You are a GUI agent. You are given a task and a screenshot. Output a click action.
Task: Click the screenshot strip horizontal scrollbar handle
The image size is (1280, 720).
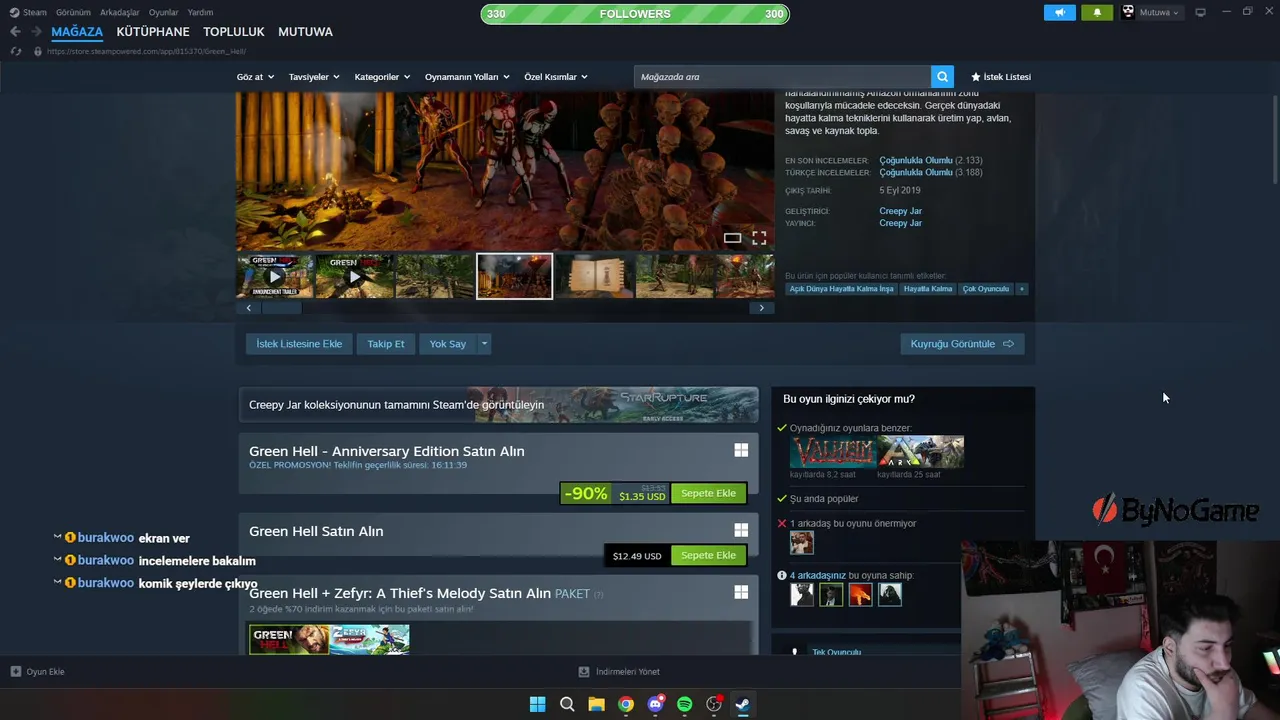tap(281, 308)
